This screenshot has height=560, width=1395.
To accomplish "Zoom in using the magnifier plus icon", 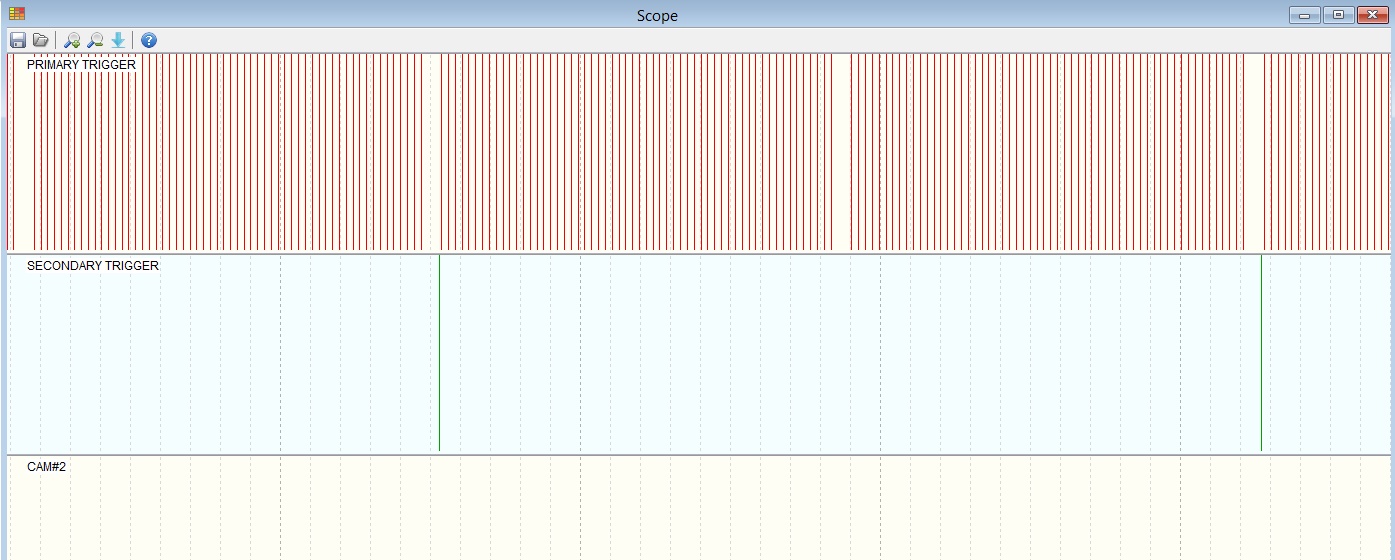I will pyautogui.click(x=72, y=40).
